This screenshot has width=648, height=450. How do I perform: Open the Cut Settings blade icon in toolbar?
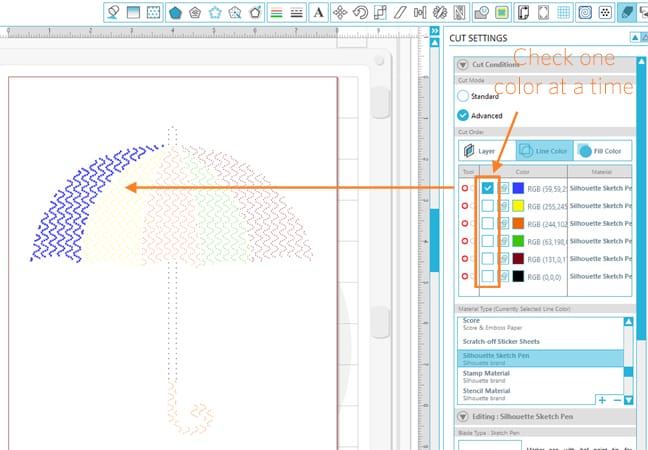click(627, 12)
